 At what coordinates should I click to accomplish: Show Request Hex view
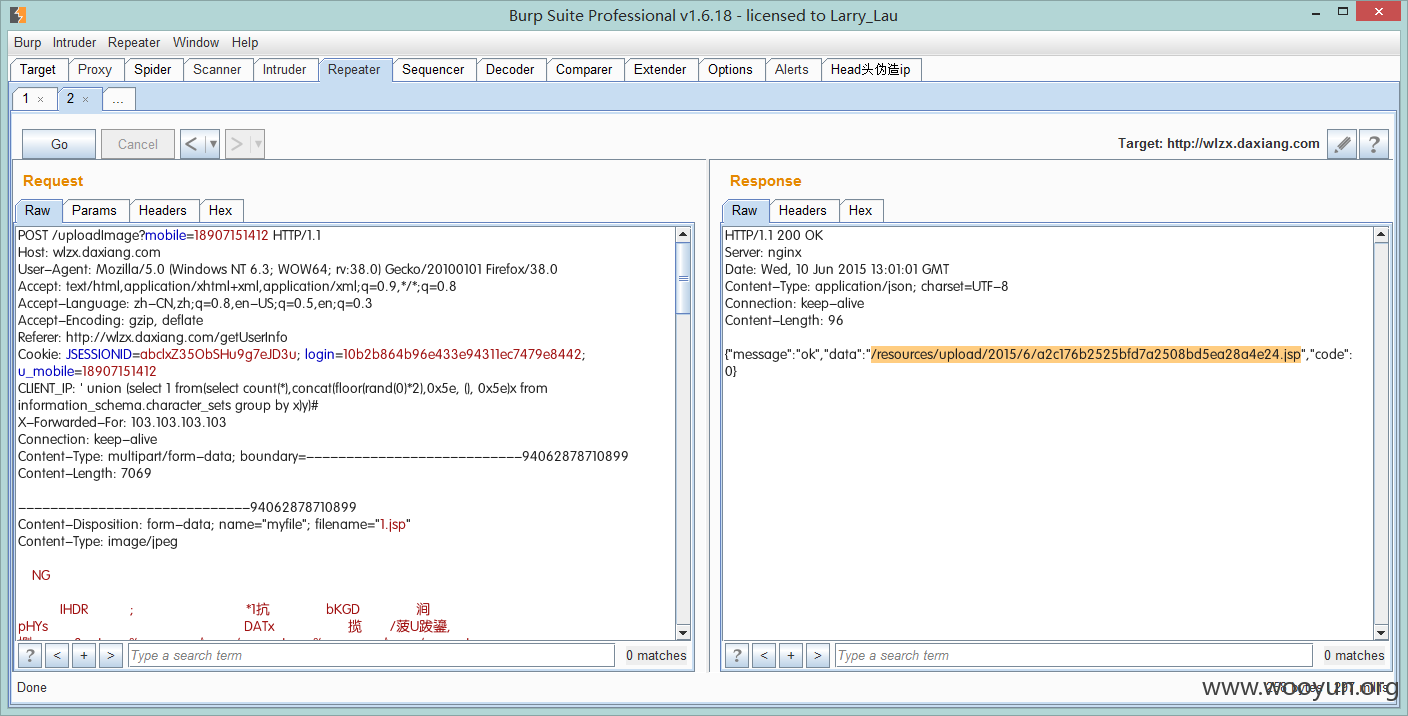pyautogui.click(x=221, y=210)
